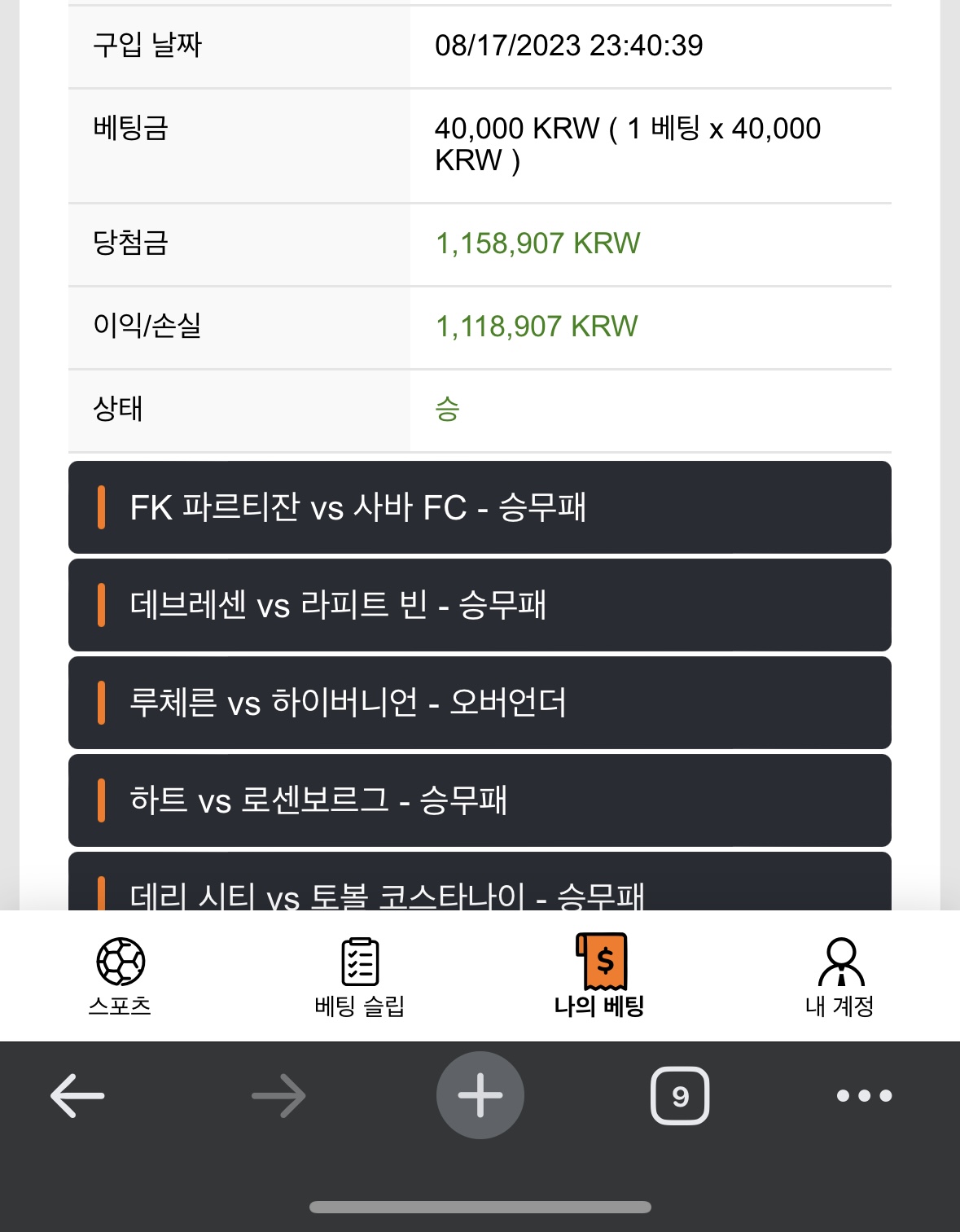Select the 나의 베팅 receipt icon
The image size is (960, 1232).
pos(601,962)
